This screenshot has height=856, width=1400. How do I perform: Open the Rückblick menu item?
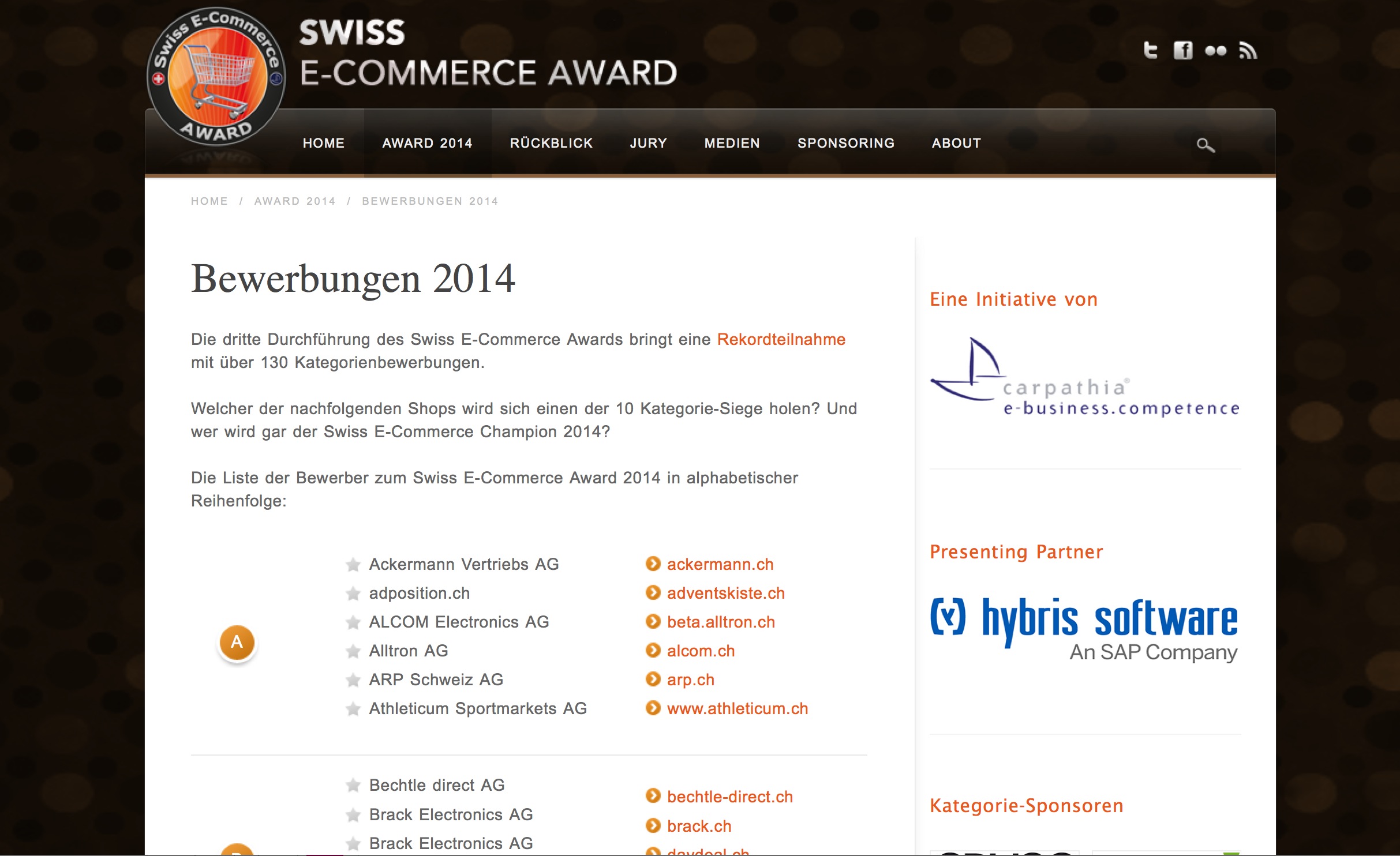[x=551, y=143]
